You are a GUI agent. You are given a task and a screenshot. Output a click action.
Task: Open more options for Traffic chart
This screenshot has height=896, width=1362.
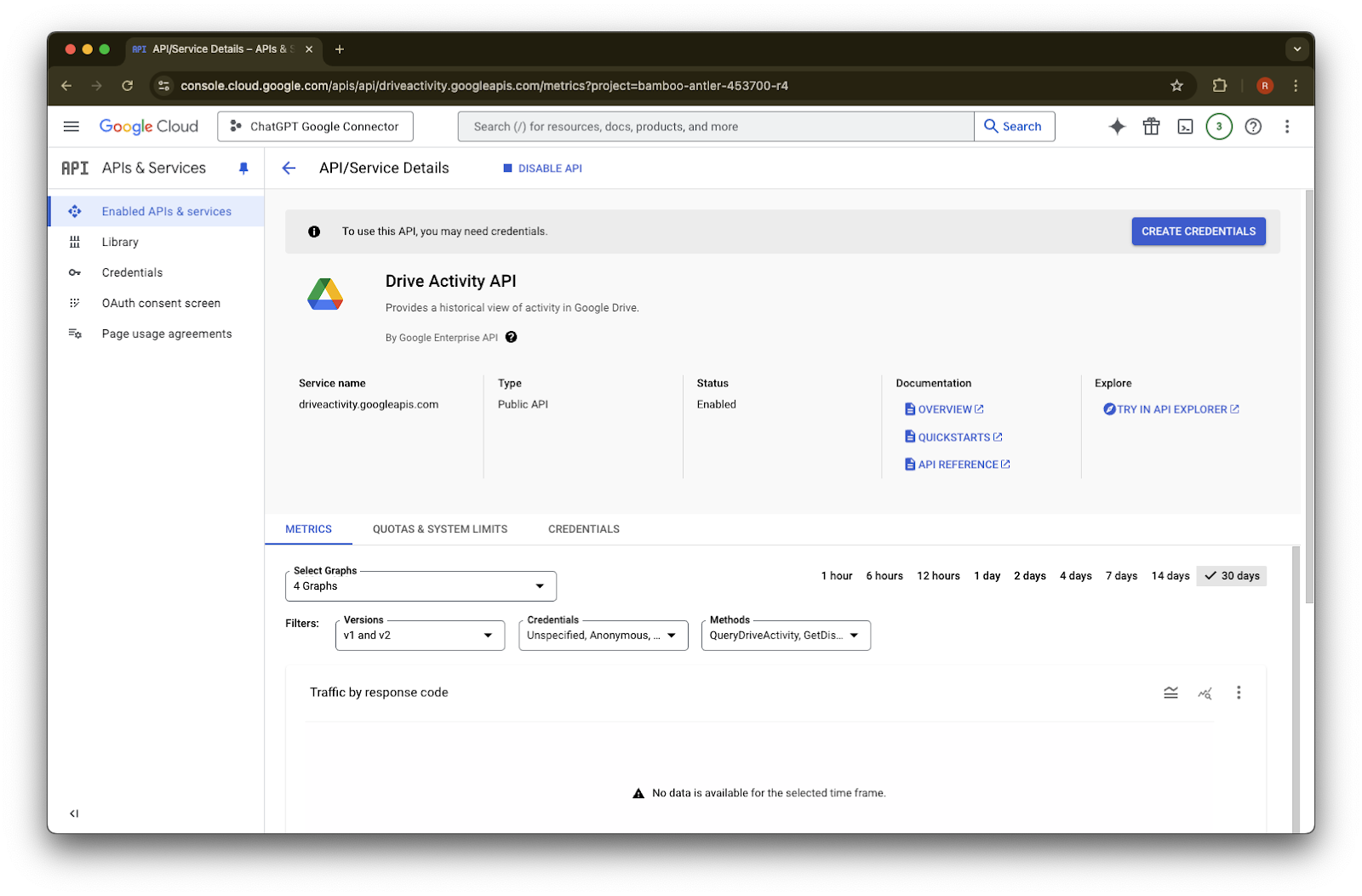coord(1239,693)
